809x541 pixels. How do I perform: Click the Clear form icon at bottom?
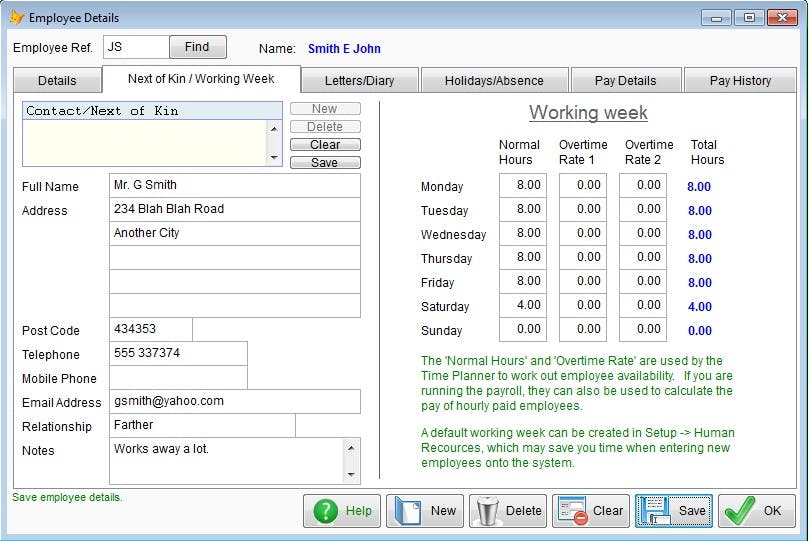click(573, 511)
